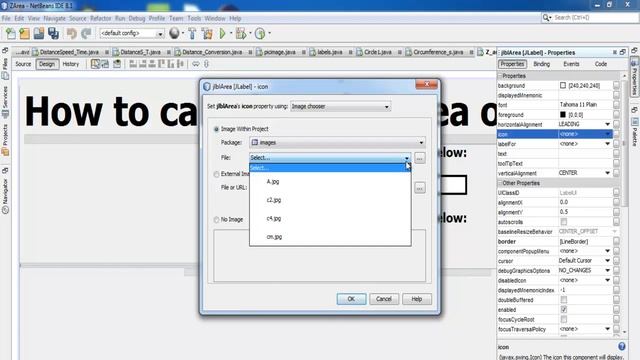Open the labelFor none dropdown

[x=607, y=144]
